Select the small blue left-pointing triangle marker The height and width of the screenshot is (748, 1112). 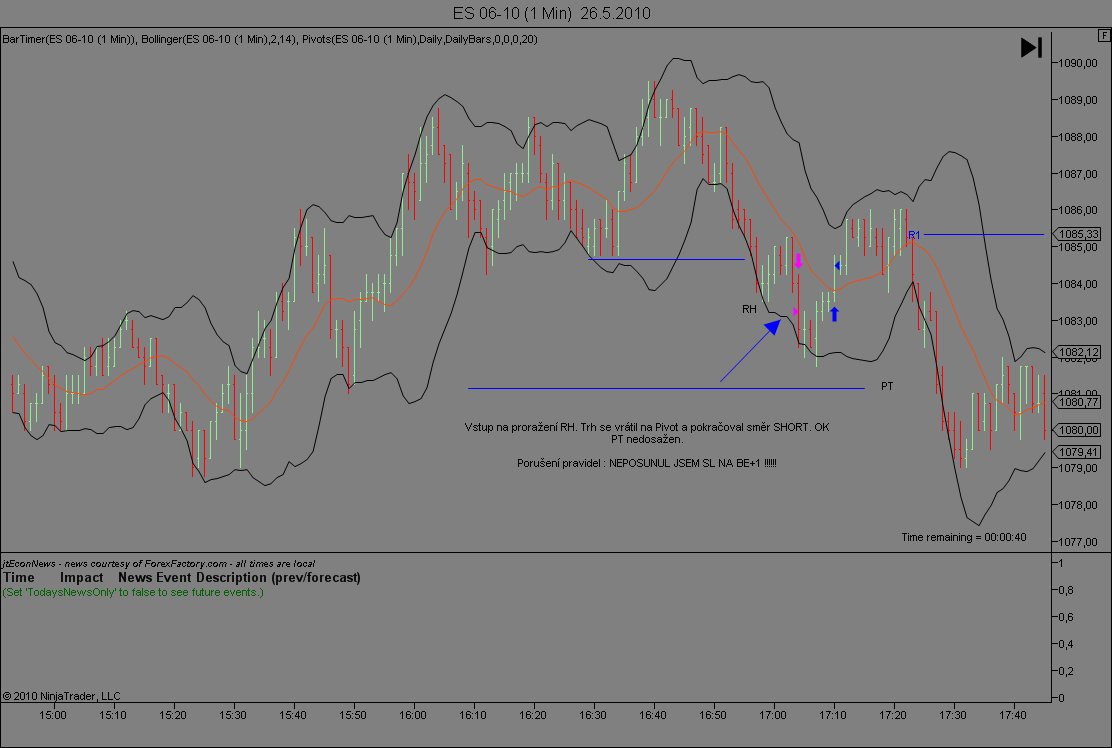[x=837, y=266]
